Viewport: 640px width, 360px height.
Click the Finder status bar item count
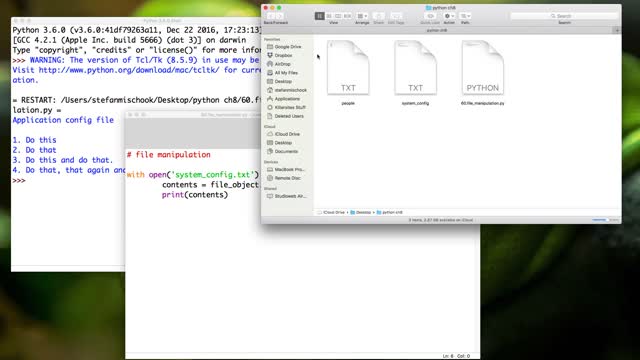pos(441,220)
